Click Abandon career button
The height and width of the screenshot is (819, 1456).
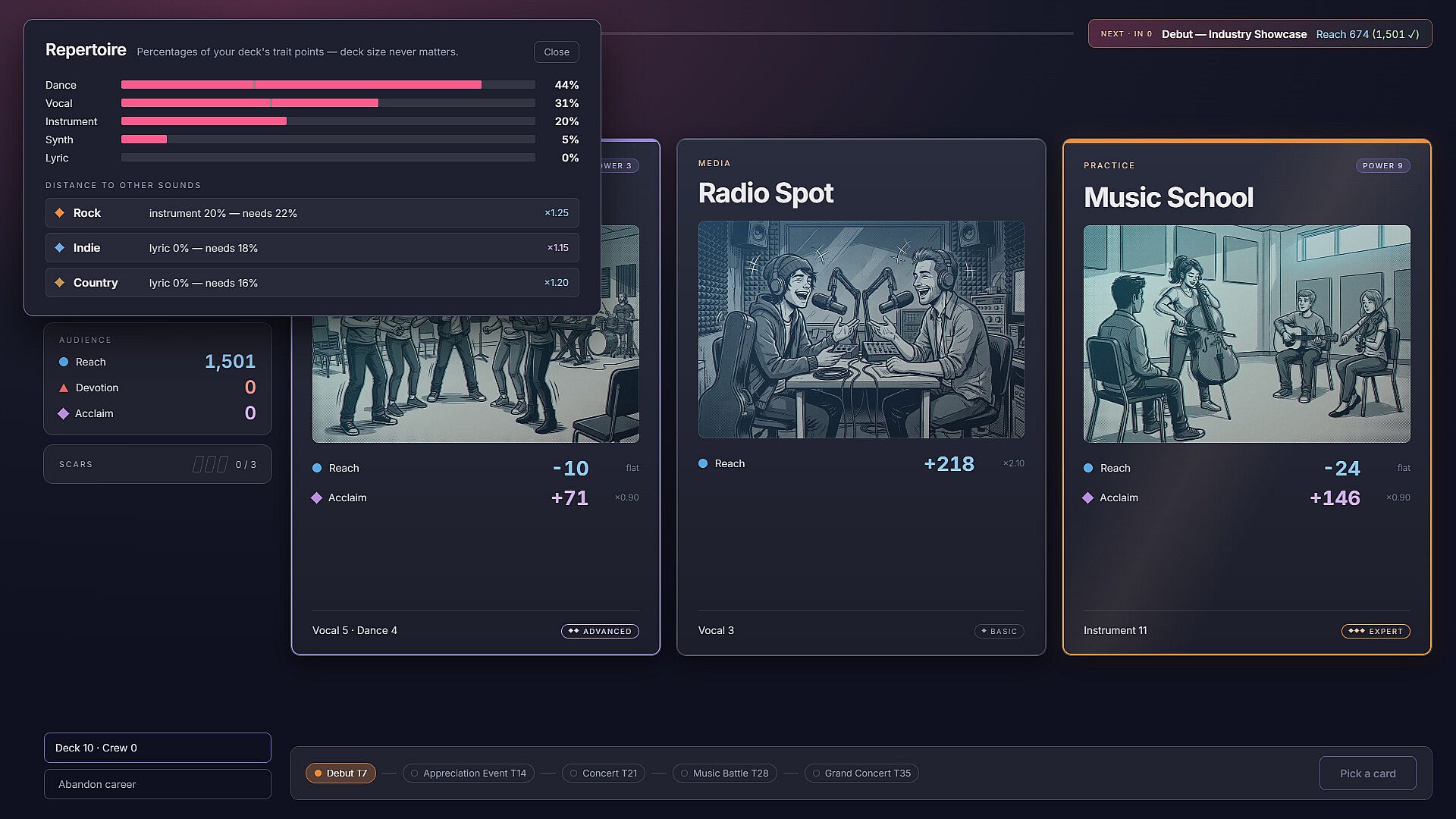click(x=158, y=784)
